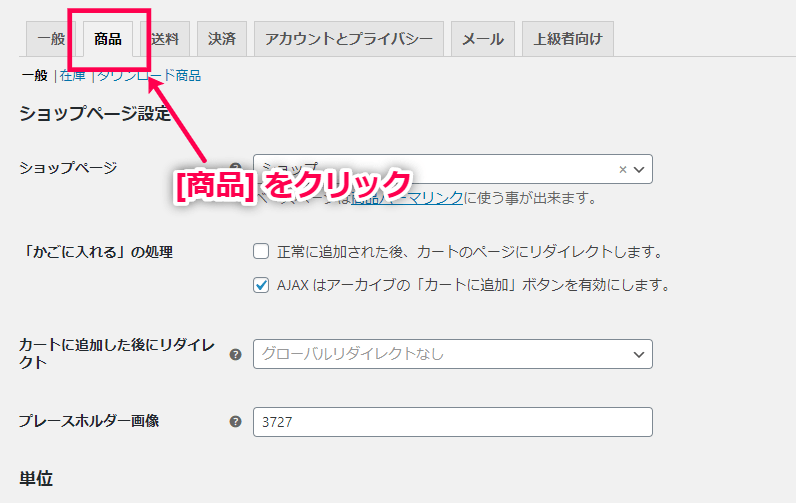Show help for カートに追加した後にリダイレクト
The image size is (796, 503).
236,354
